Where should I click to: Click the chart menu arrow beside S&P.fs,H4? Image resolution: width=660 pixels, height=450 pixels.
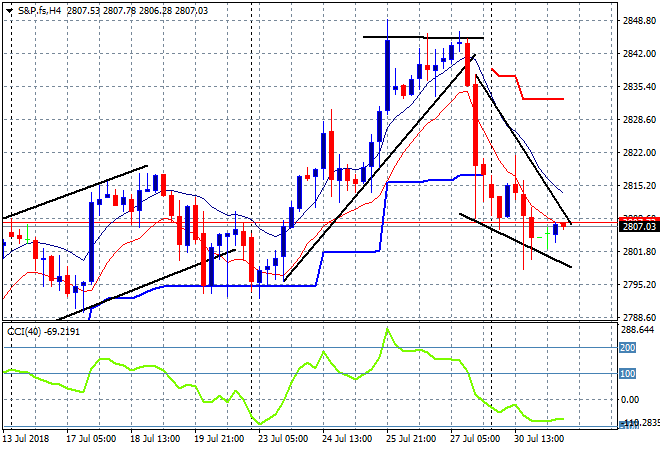9,11
